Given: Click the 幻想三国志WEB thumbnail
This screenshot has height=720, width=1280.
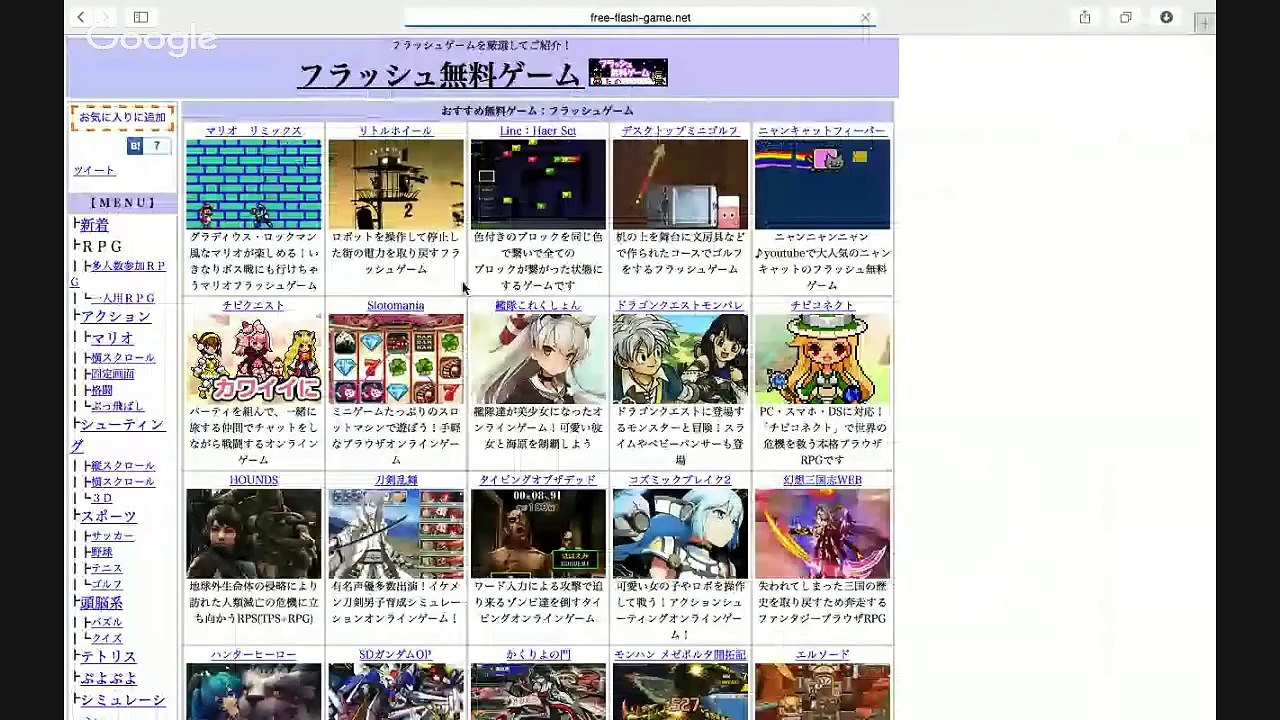Looking at the screenshot, I should [x=822, y=533].
